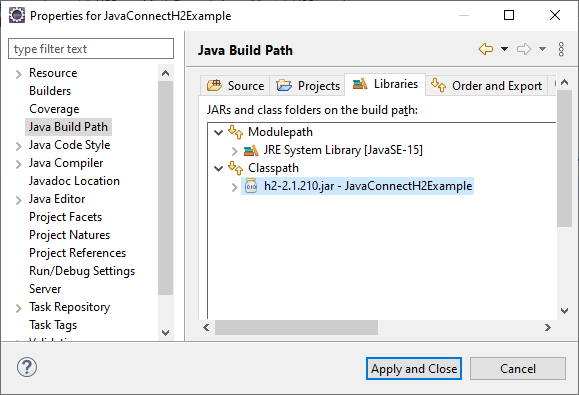Viewport: 579px width, 395px height.
Task: Collapse the Classpath node
Action: 219,168
